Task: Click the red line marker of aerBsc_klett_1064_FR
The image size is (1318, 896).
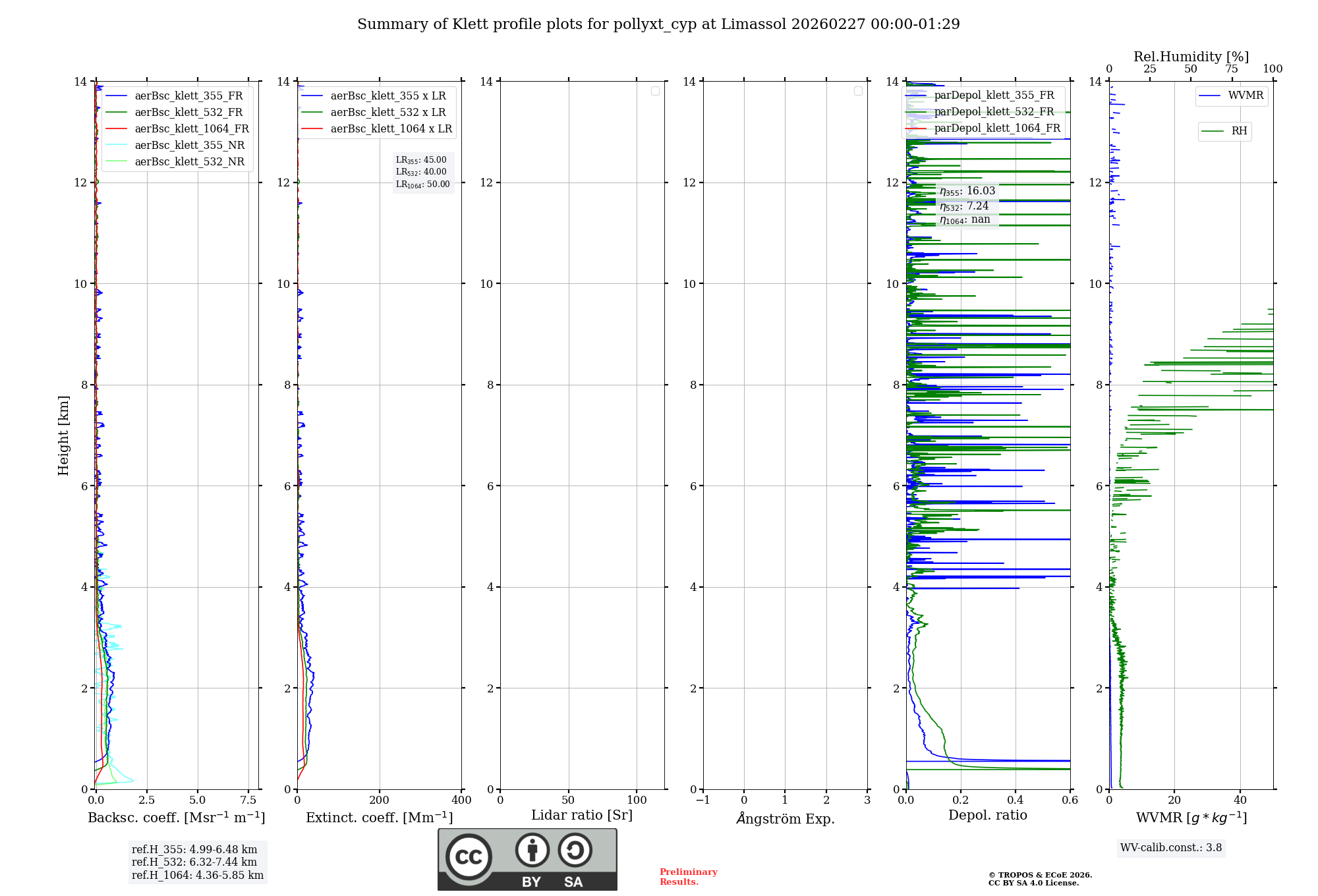Action: tap(116, 129)
